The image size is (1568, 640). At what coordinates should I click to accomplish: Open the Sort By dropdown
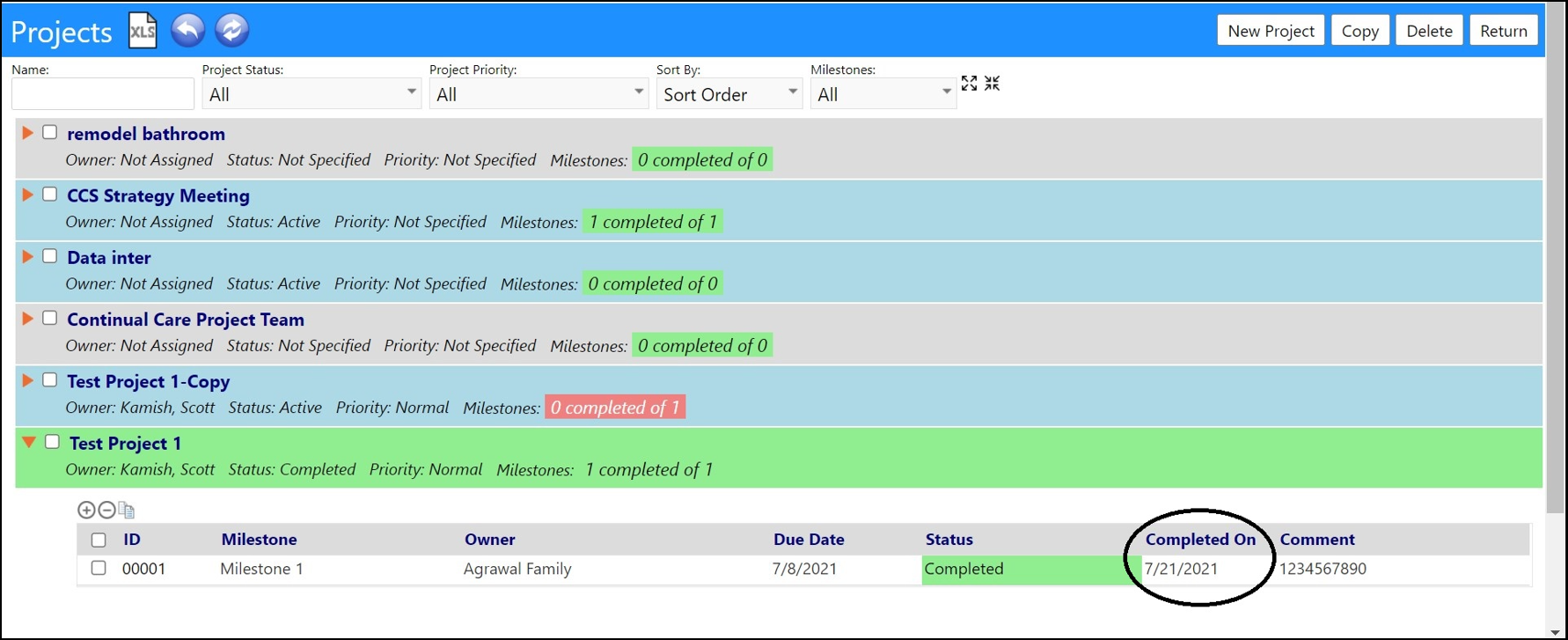729,93
